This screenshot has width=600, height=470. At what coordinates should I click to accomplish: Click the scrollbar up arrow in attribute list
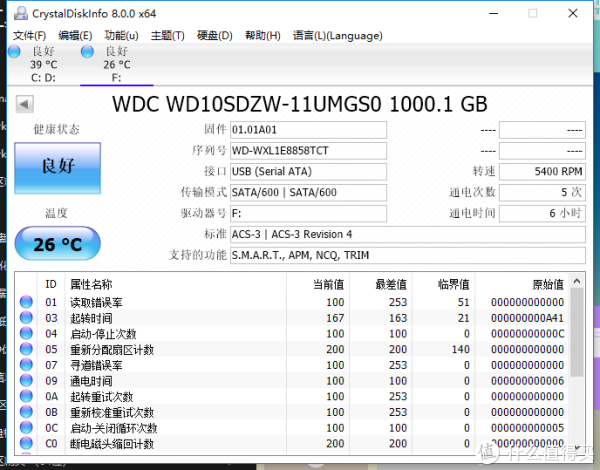577,281
